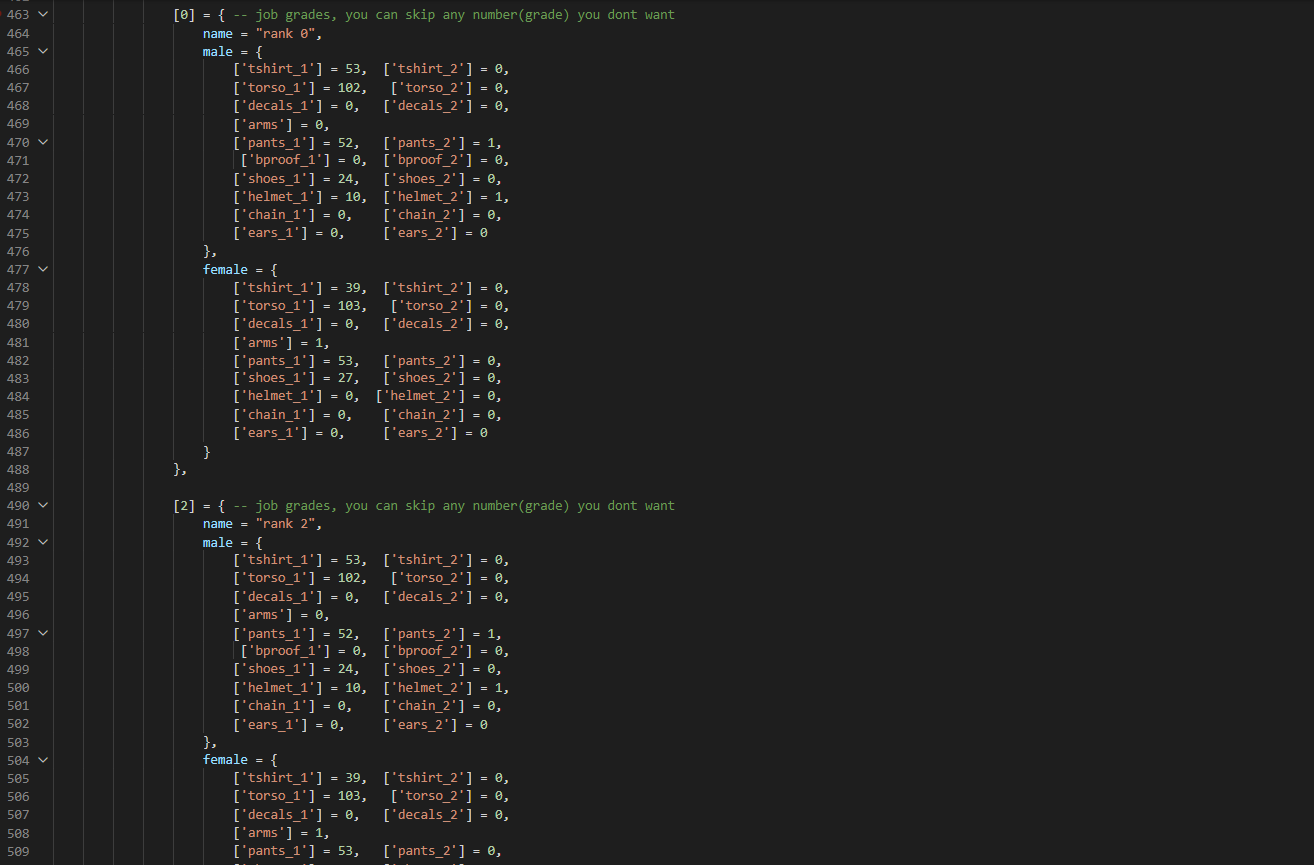
Task: Select line number 488 in the gutter
Action: pos(18,469)
